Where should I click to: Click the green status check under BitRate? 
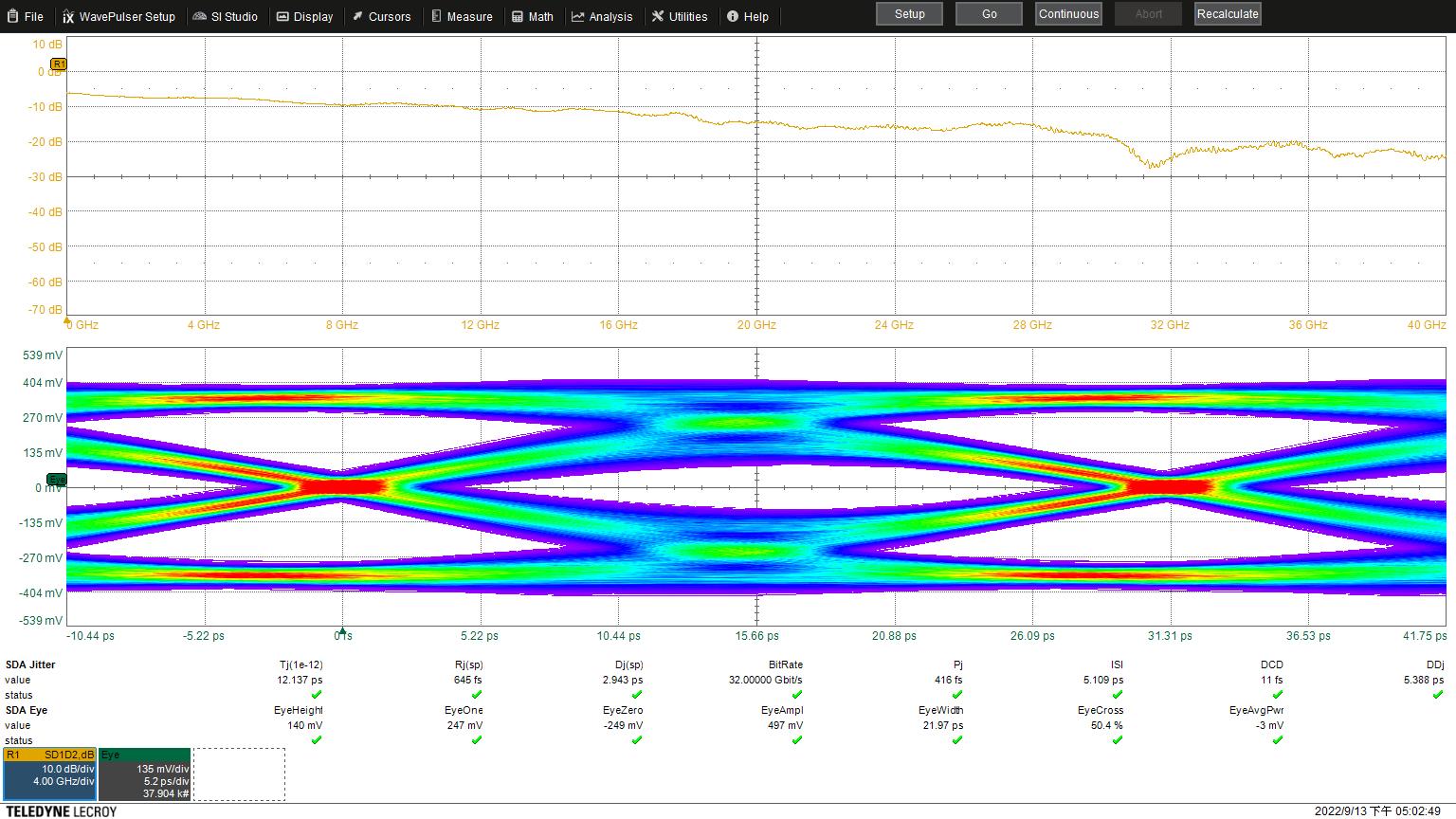pyautogui.click(x=797, y=695)
